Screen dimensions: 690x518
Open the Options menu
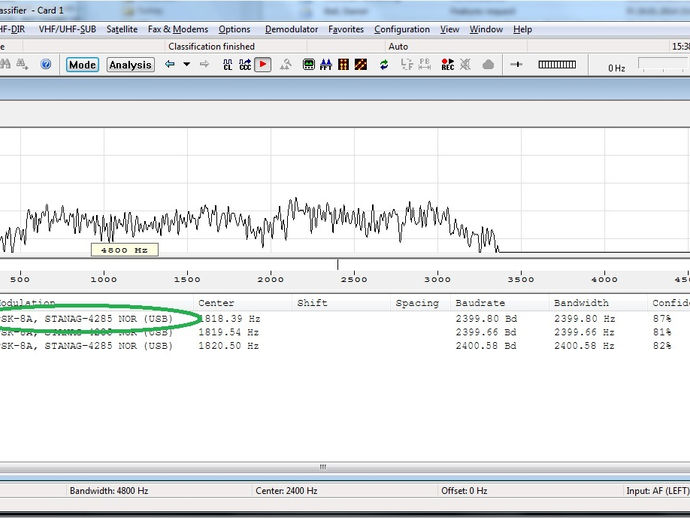(234, 29)
